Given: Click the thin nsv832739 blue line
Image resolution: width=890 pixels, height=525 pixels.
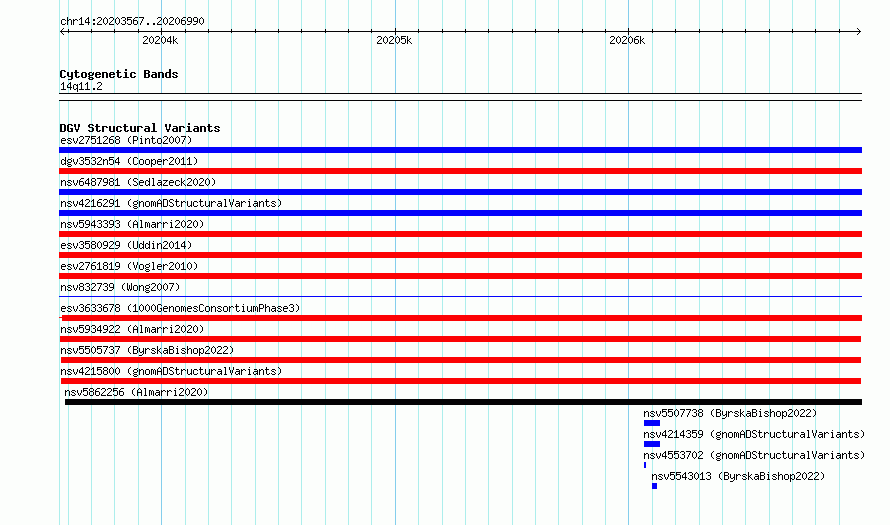Looking at the screenshot, I should [x=460, y=296].
